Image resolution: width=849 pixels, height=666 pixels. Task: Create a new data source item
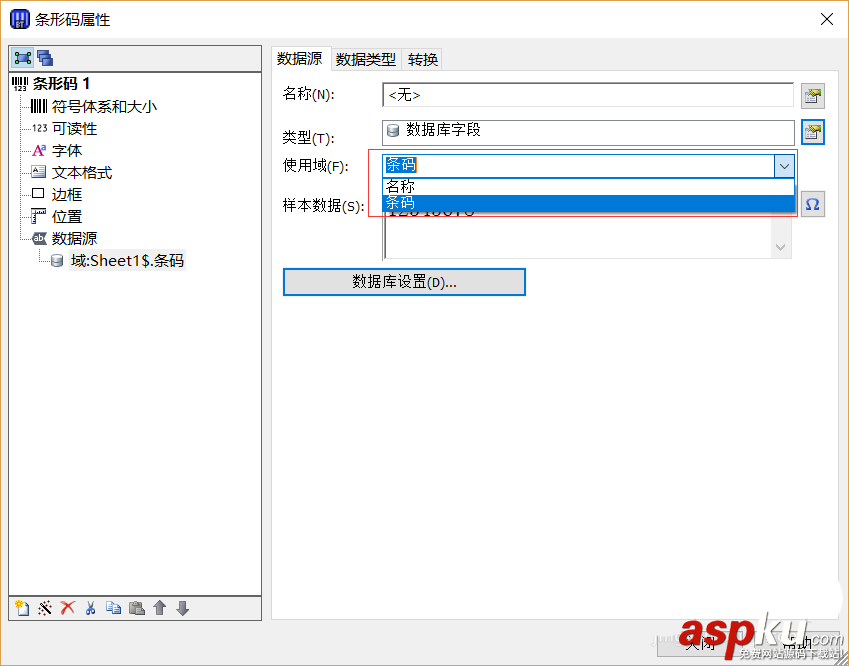click(21, 607)
